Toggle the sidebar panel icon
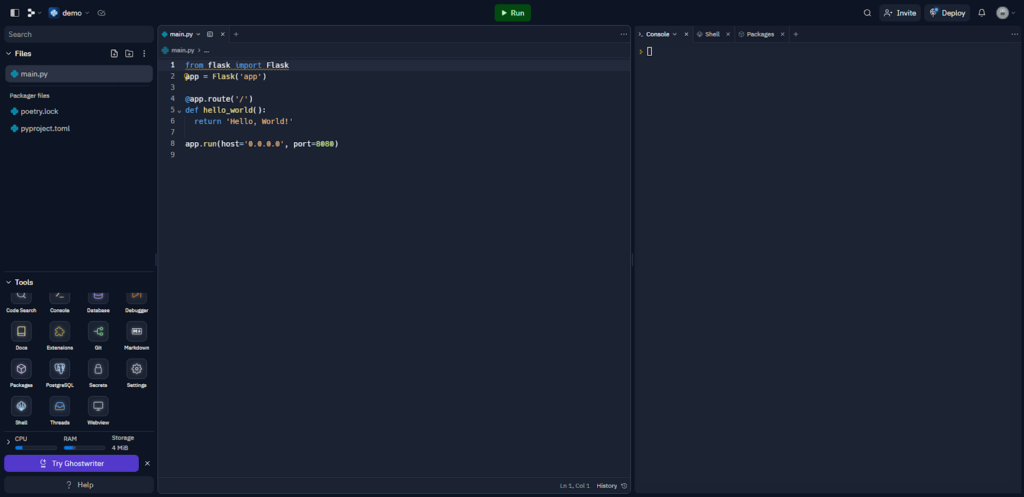Image resolution: width=1024 pixels, height=497 pixels. (14, 13)
